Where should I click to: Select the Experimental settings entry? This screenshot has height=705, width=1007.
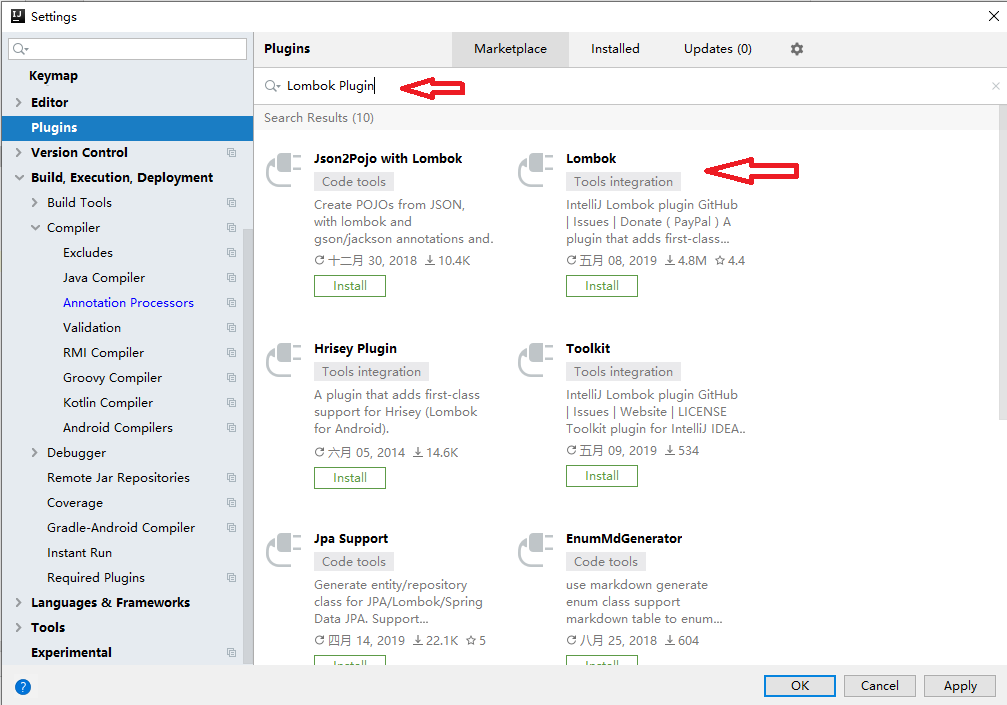tap(71, 653)
